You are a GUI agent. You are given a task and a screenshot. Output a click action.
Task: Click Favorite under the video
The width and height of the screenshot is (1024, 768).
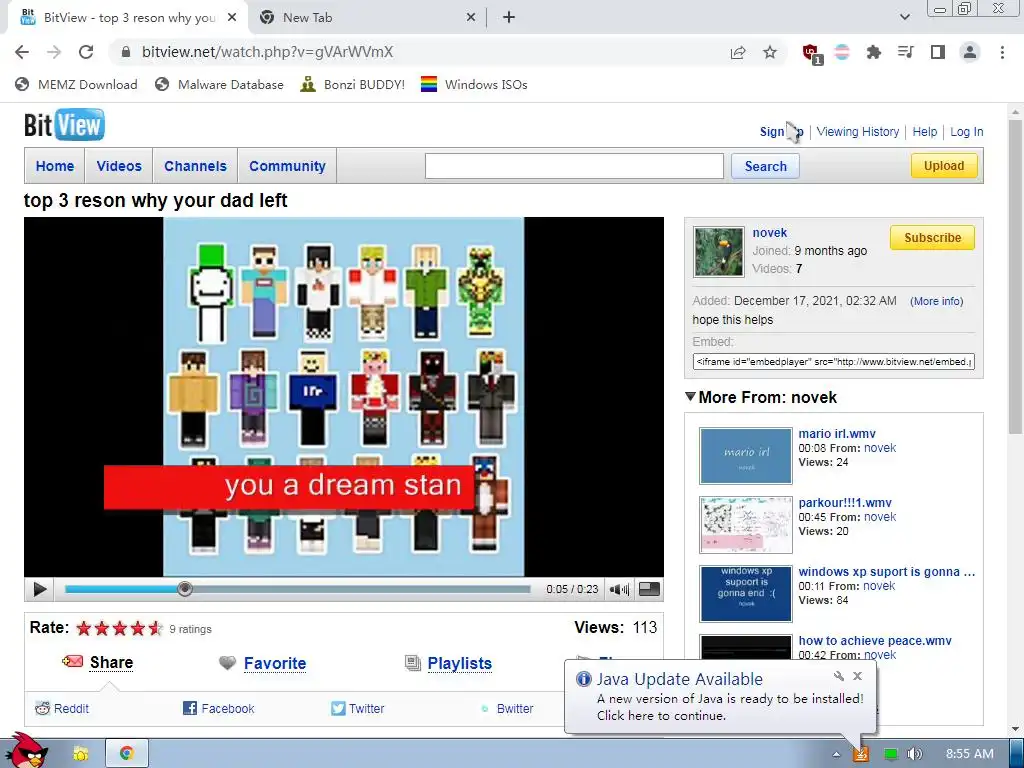pos(263,663)
